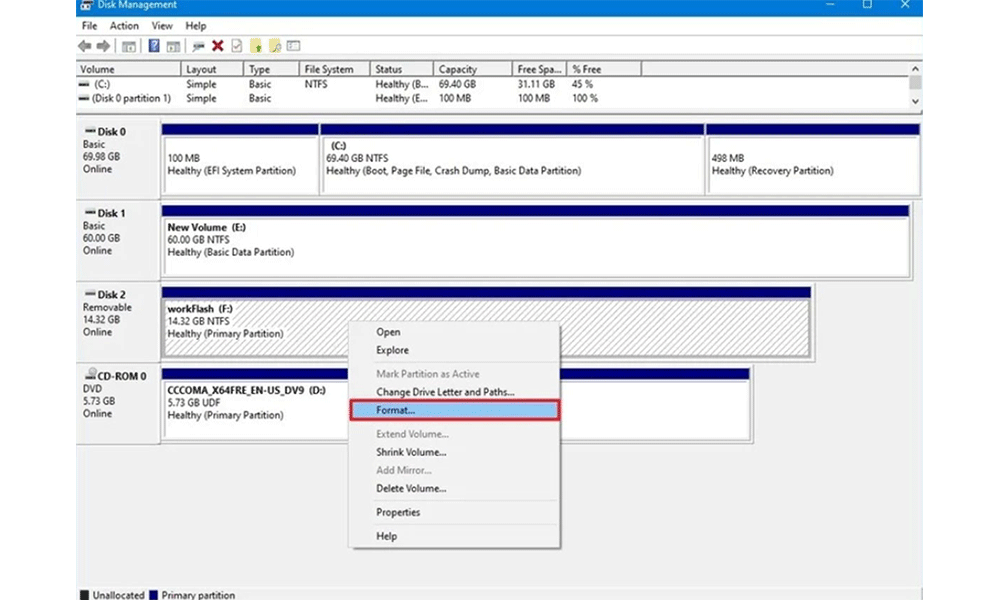Click the red X delete toolbar icon
Viewport: 1000px width, 600px height.
tap(217, 46)
